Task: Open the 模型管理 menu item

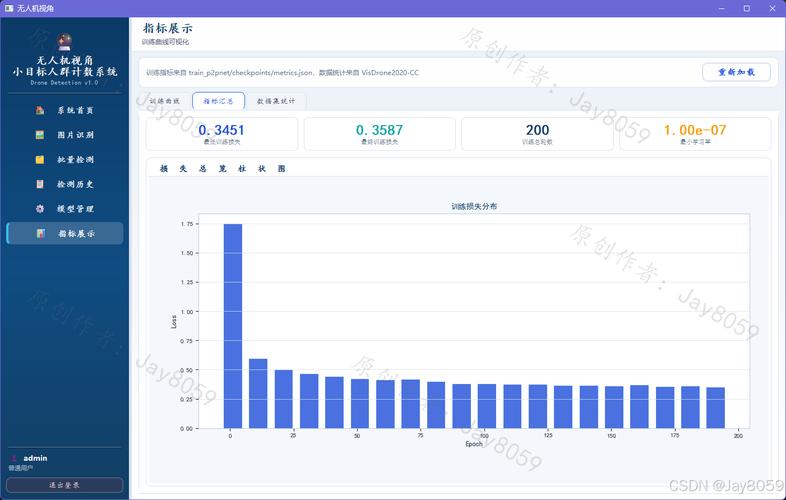Action: [64, 209]
